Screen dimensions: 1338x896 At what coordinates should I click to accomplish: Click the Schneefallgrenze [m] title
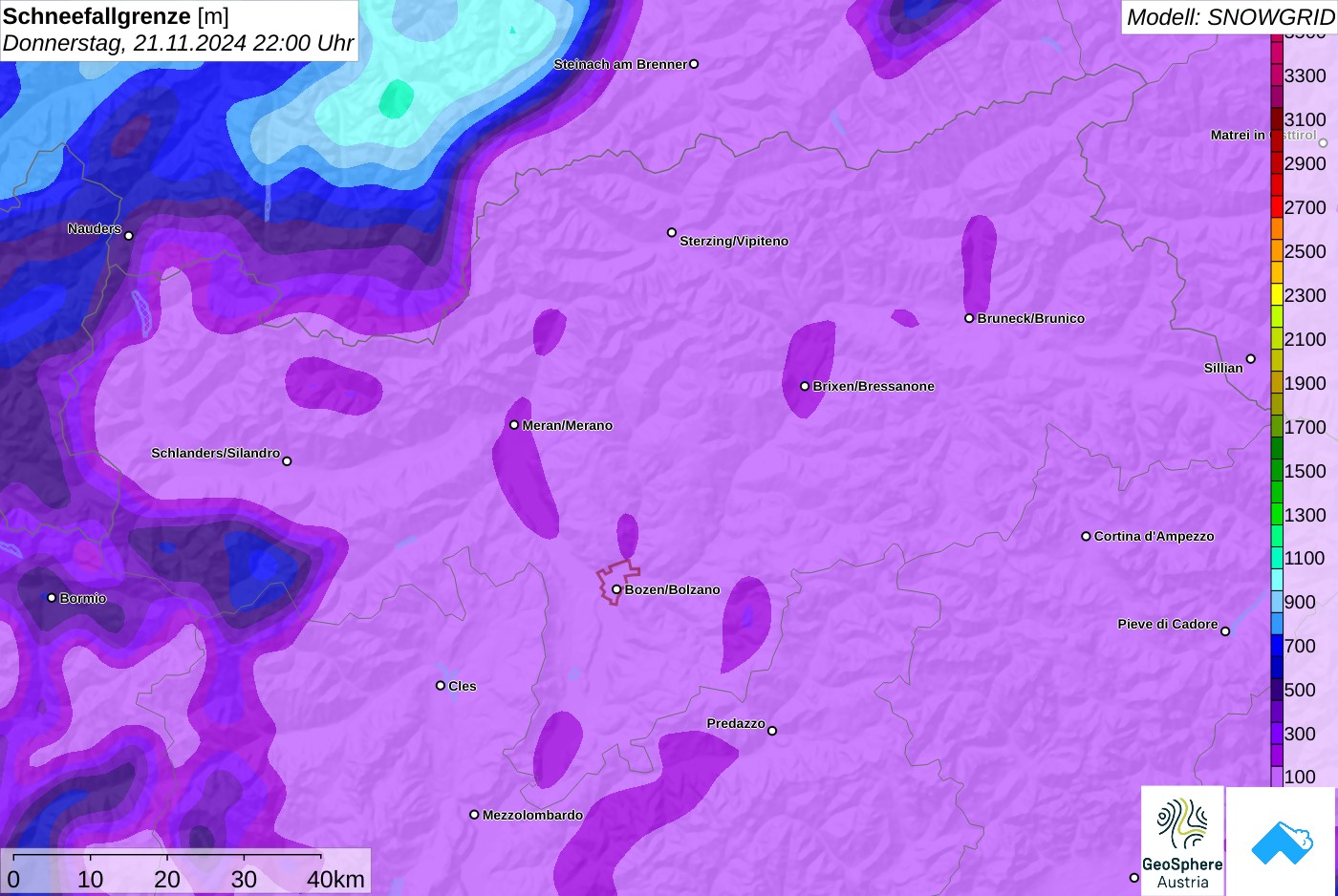116,16
